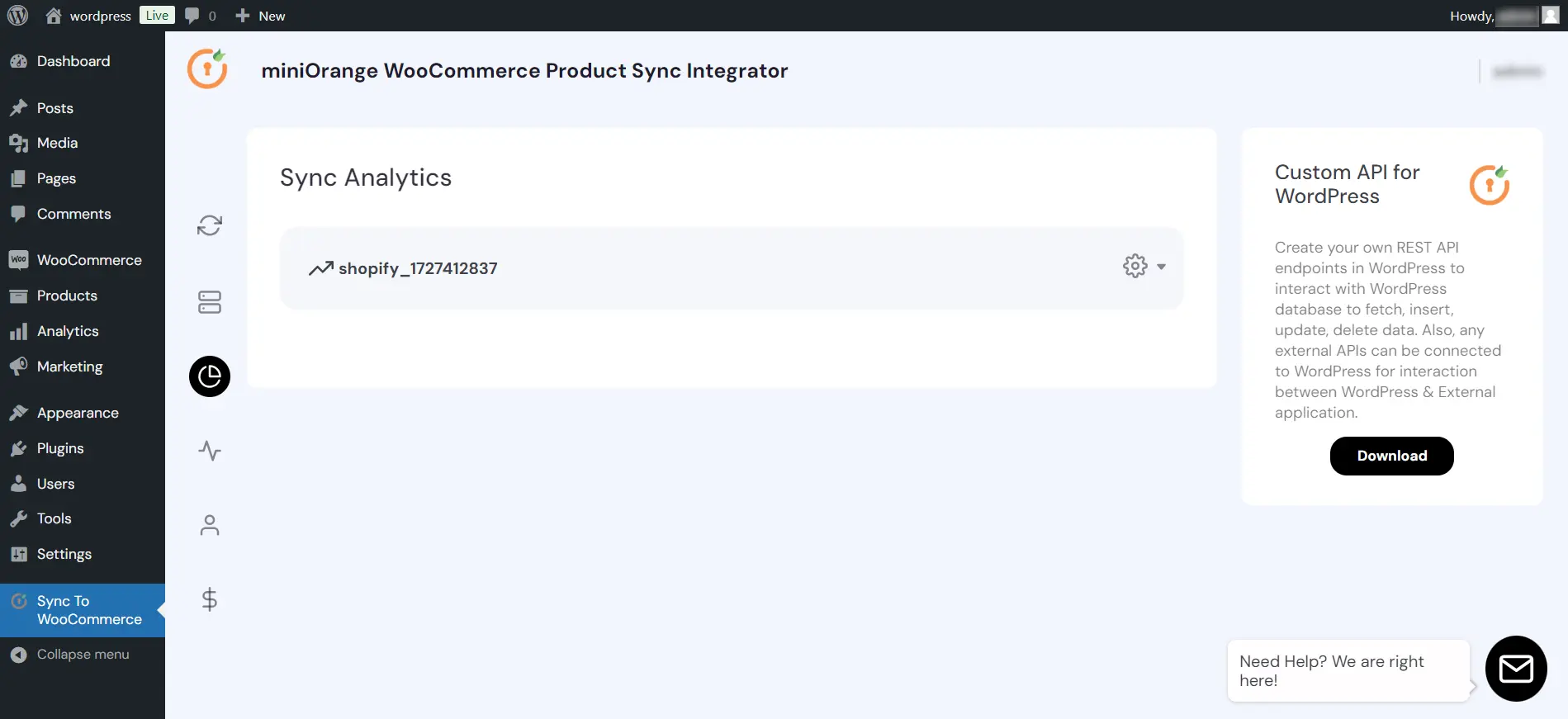Open the sync configuration icon in plugin sidebar
1568x719 pixels.
210,225
